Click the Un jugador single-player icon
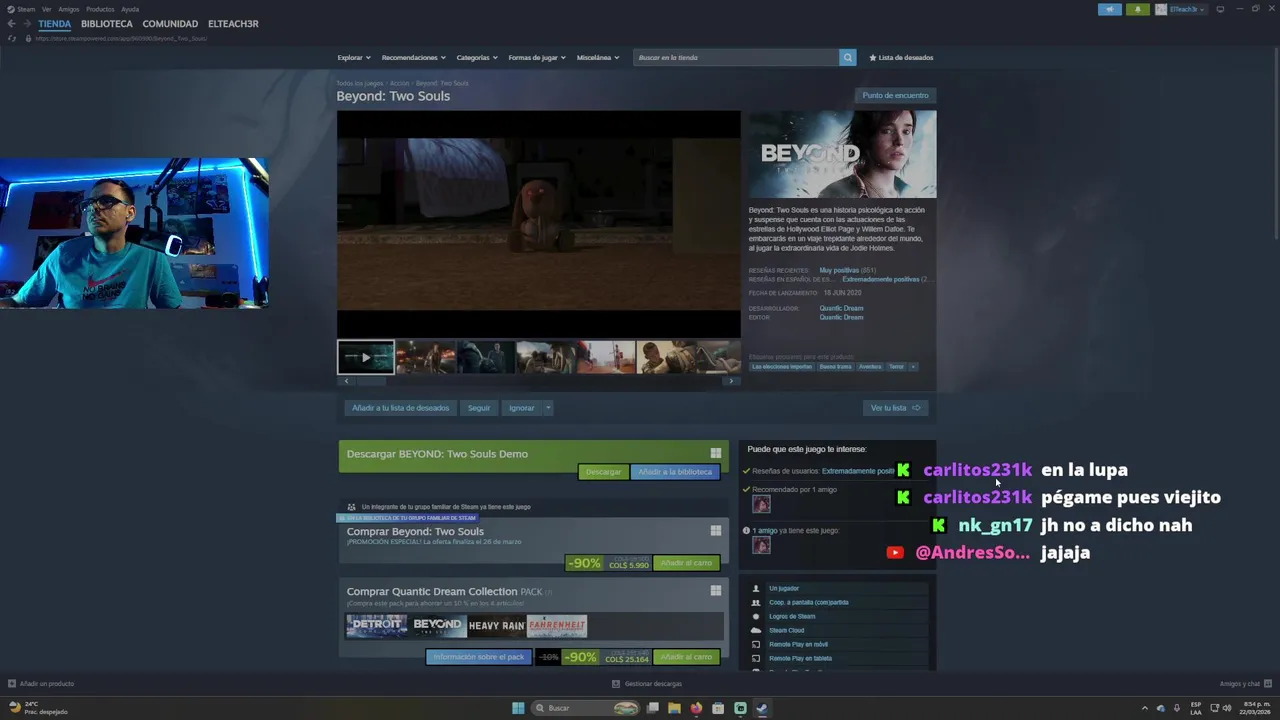 pyautogui.click(x=756, y=588)
